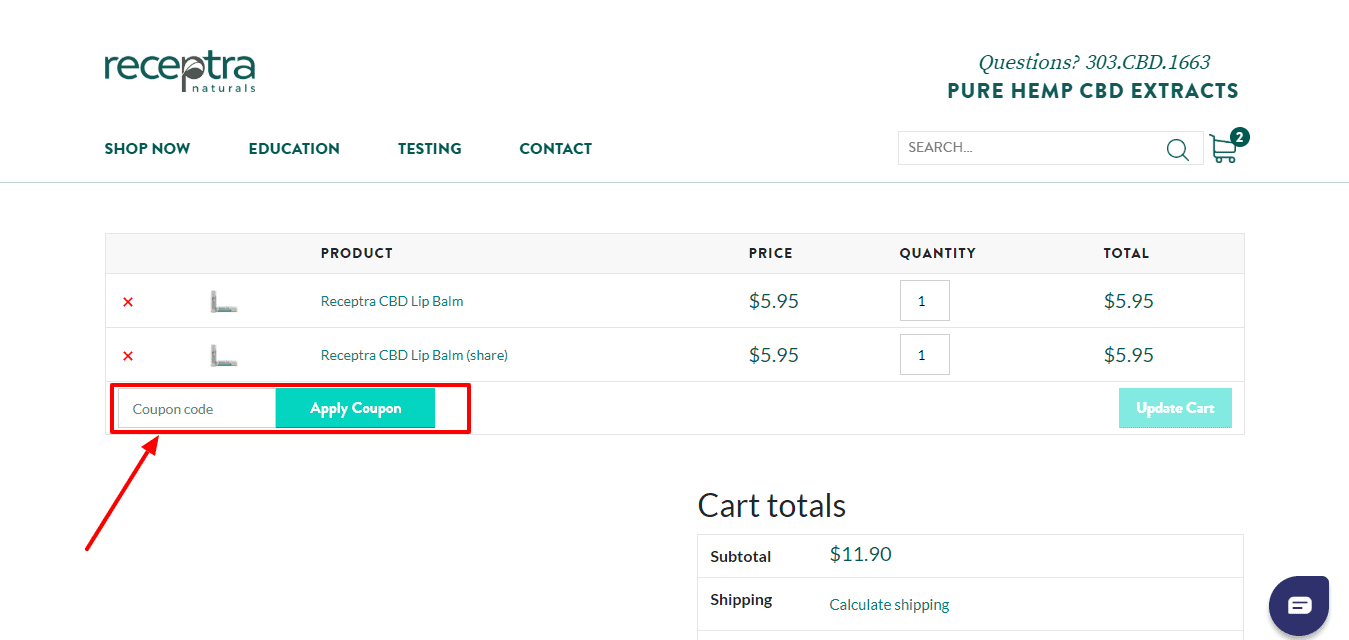Navigate to the Contact page
This screenshot has height=640, width=1349.
556,149
